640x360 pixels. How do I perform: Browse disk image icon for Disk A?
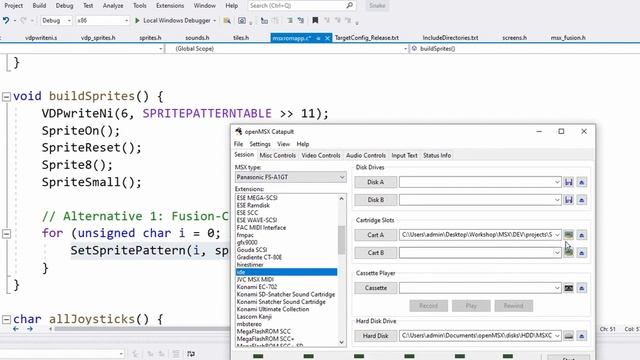pos(569,182)
